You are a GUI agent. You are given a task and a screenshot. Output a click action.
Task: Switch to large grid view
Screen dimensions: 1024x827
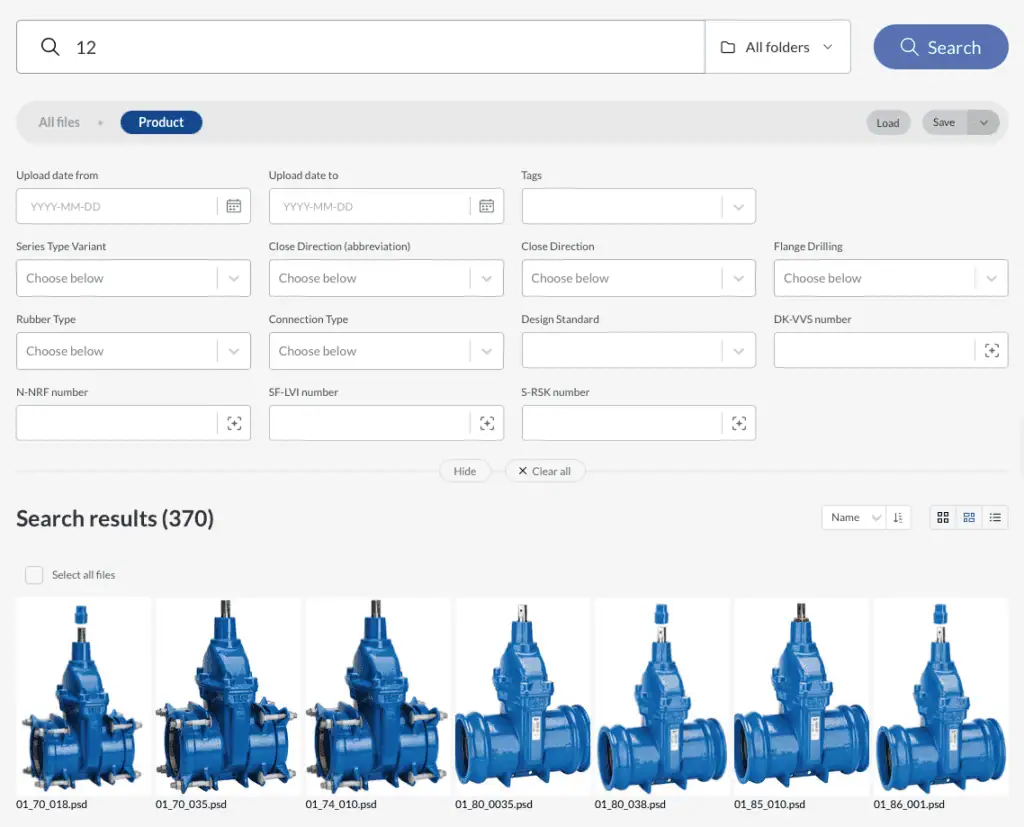click(x=943, y=517)
